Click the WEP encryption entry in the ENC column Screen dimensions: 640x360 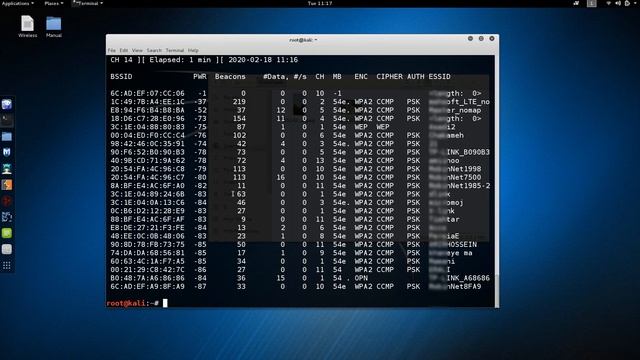(361, 127)
